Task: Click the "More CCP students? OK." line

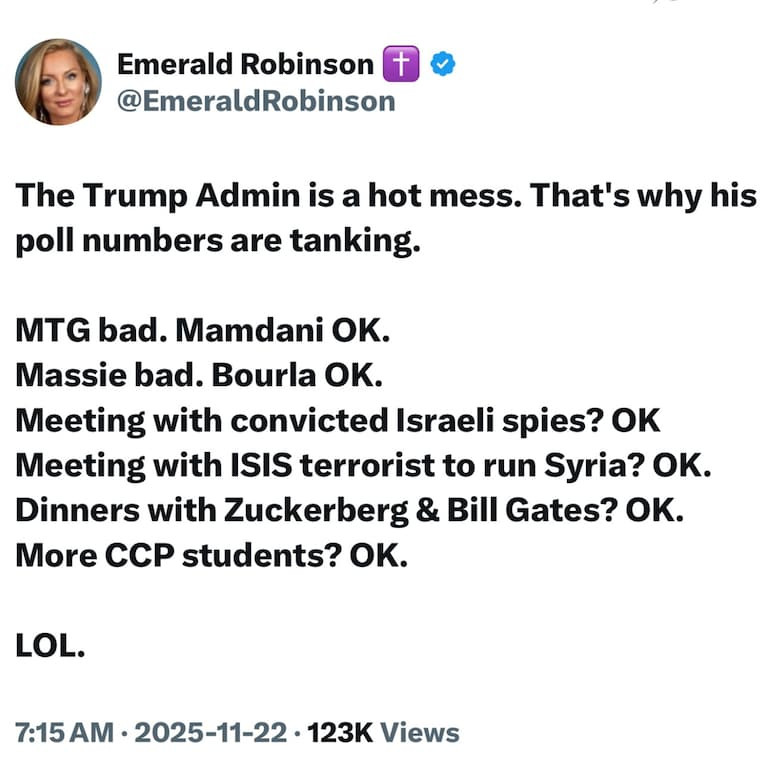Action: click(x=212, y=555)
